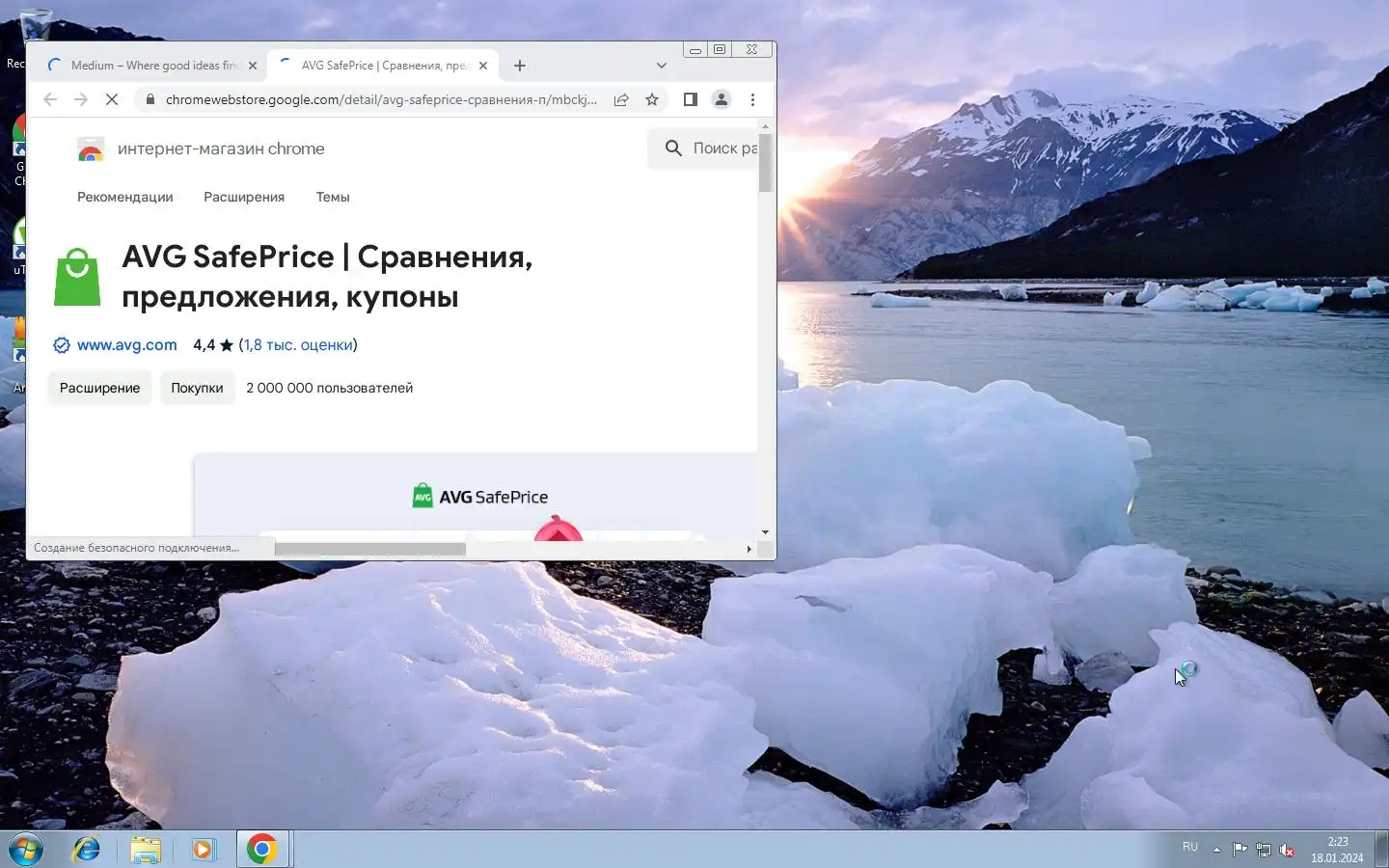Click the Расширение category chip
The width and height of the screenshot is (1389, 868).
coord(100,388)
